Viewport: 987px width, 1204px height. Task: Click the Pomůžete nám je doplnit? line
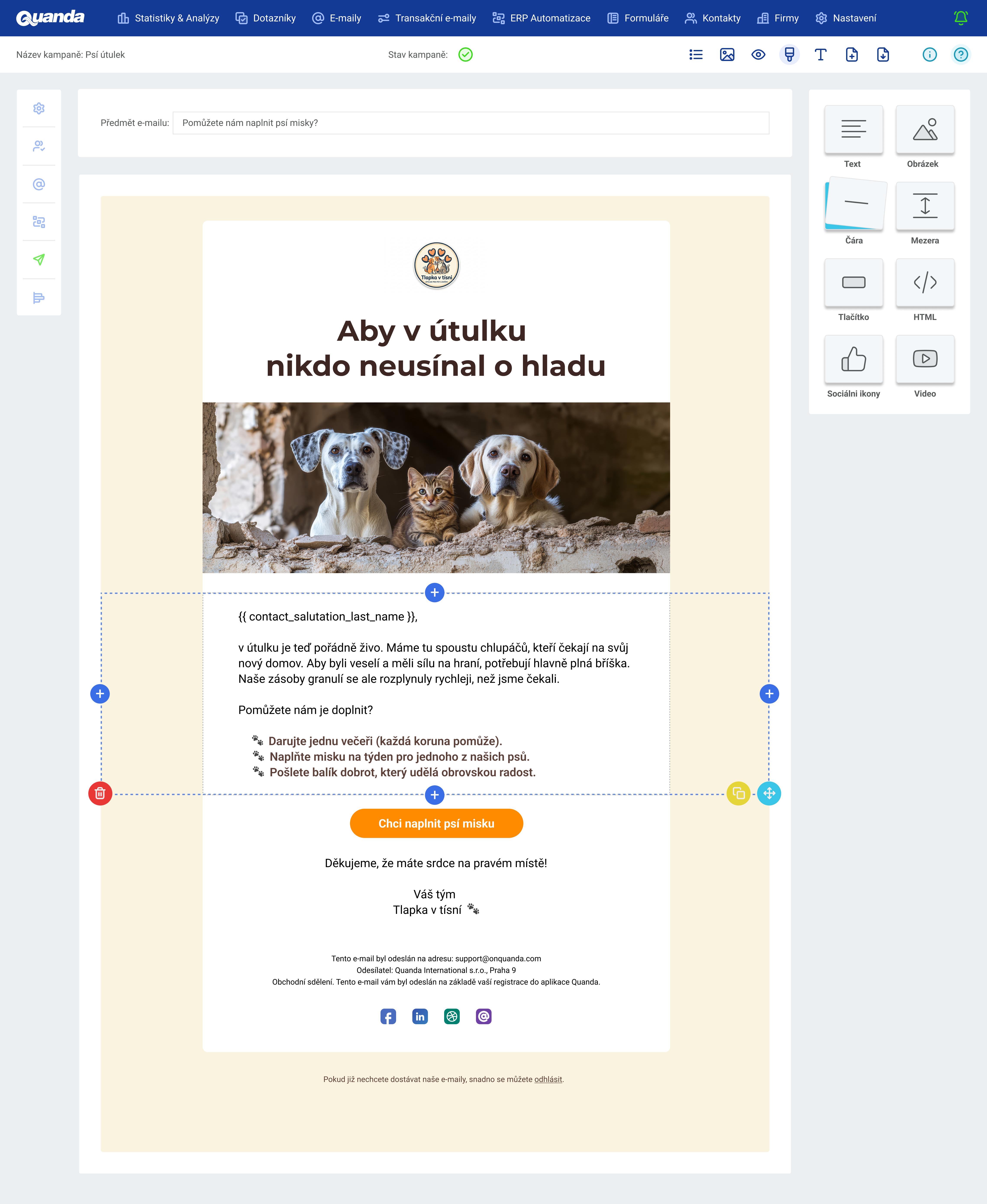pyautogui.click(x=306, y=710)
